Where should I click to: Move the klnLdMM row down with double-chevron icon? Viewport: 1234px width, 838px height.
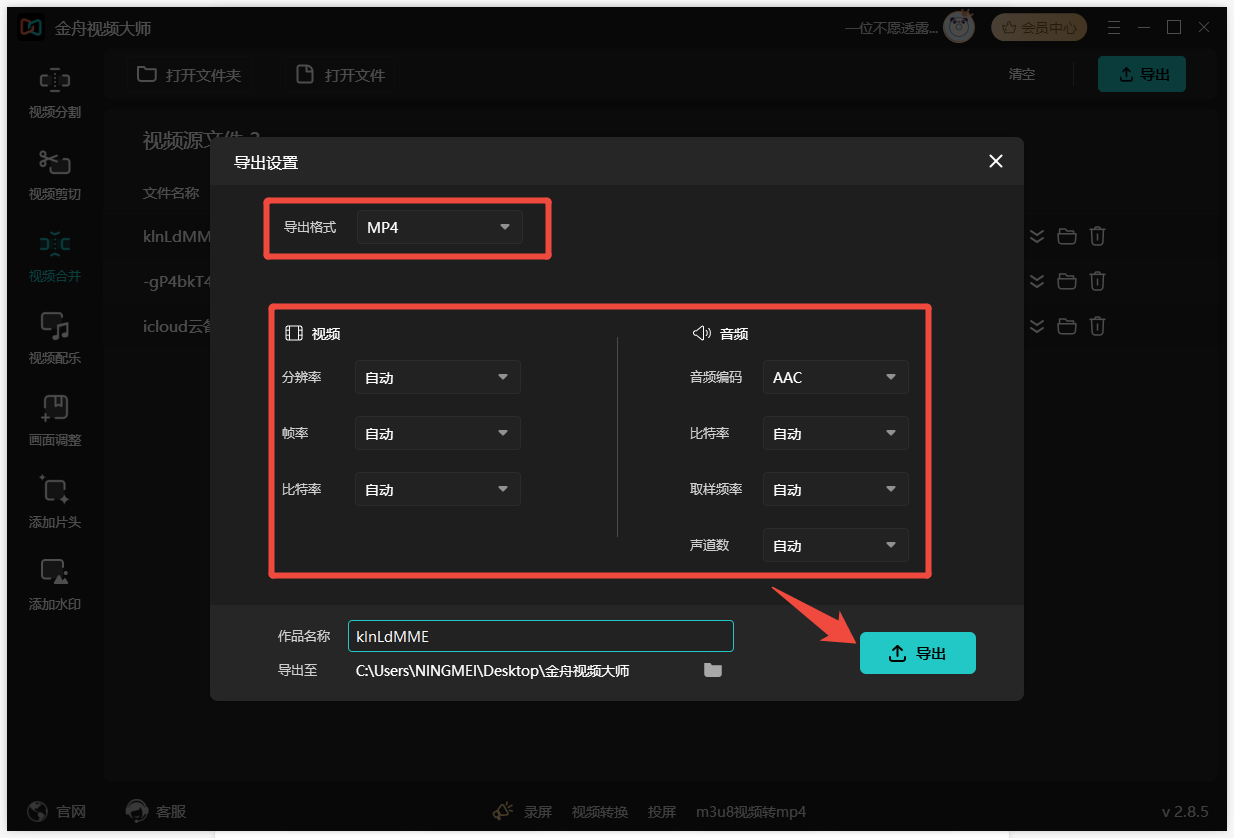[1037, 237]
